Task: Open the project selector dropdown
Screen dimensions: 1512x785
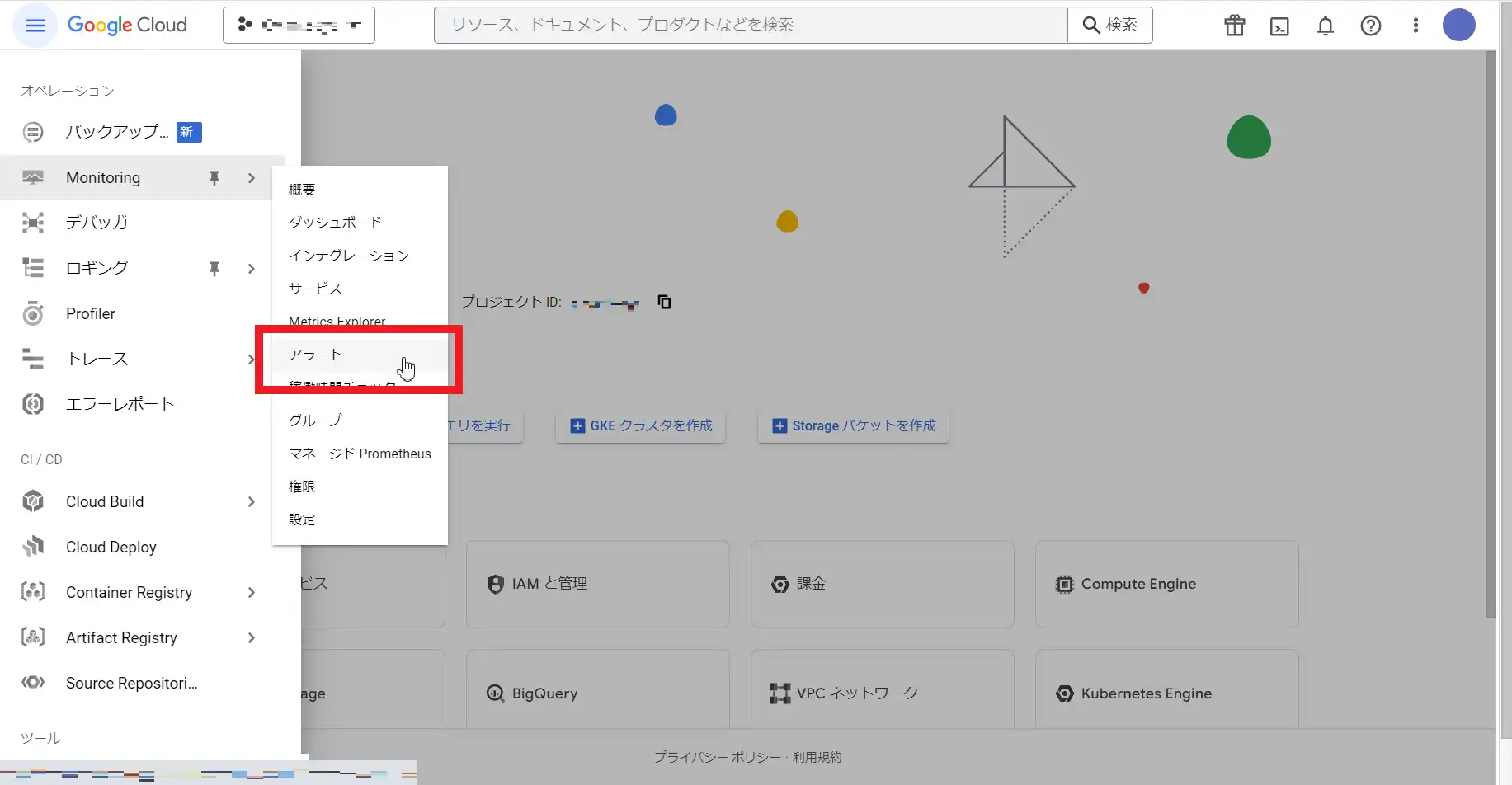Action: [299, 25]
